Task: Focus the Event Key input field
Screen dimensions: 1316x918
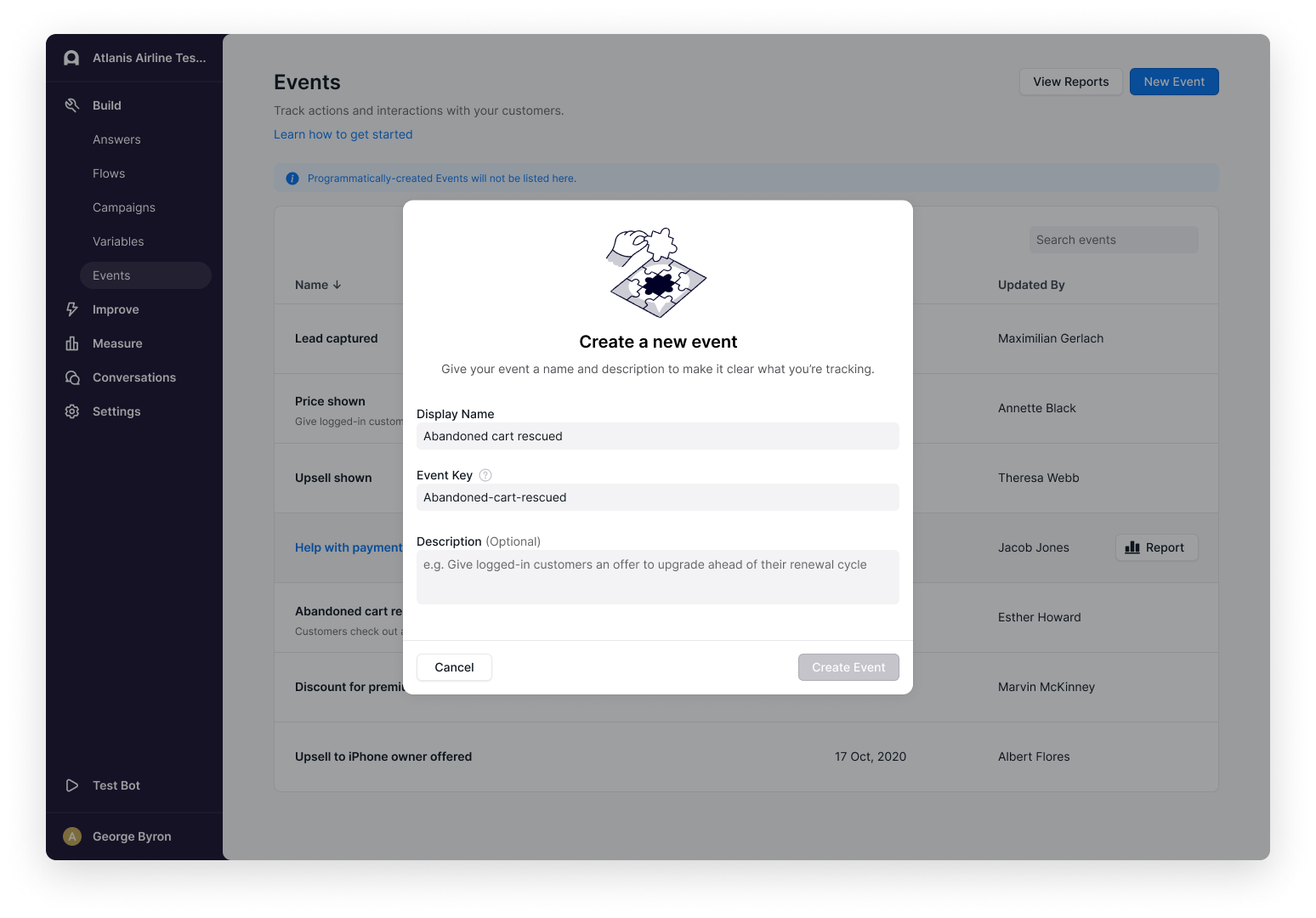Action: 658,497
